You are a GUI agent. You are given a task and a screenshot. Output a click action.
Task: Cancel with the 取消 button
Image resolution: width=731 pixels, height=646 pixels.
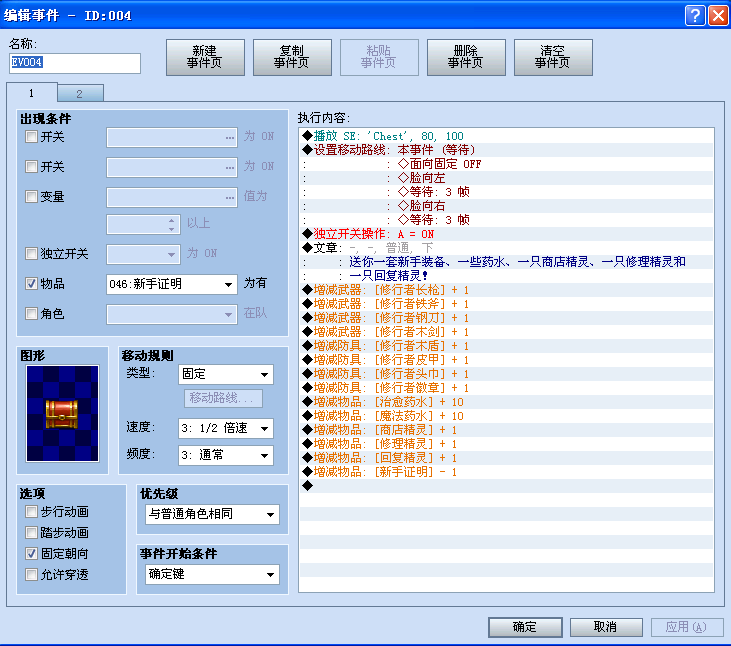click(x=606, y=627)
